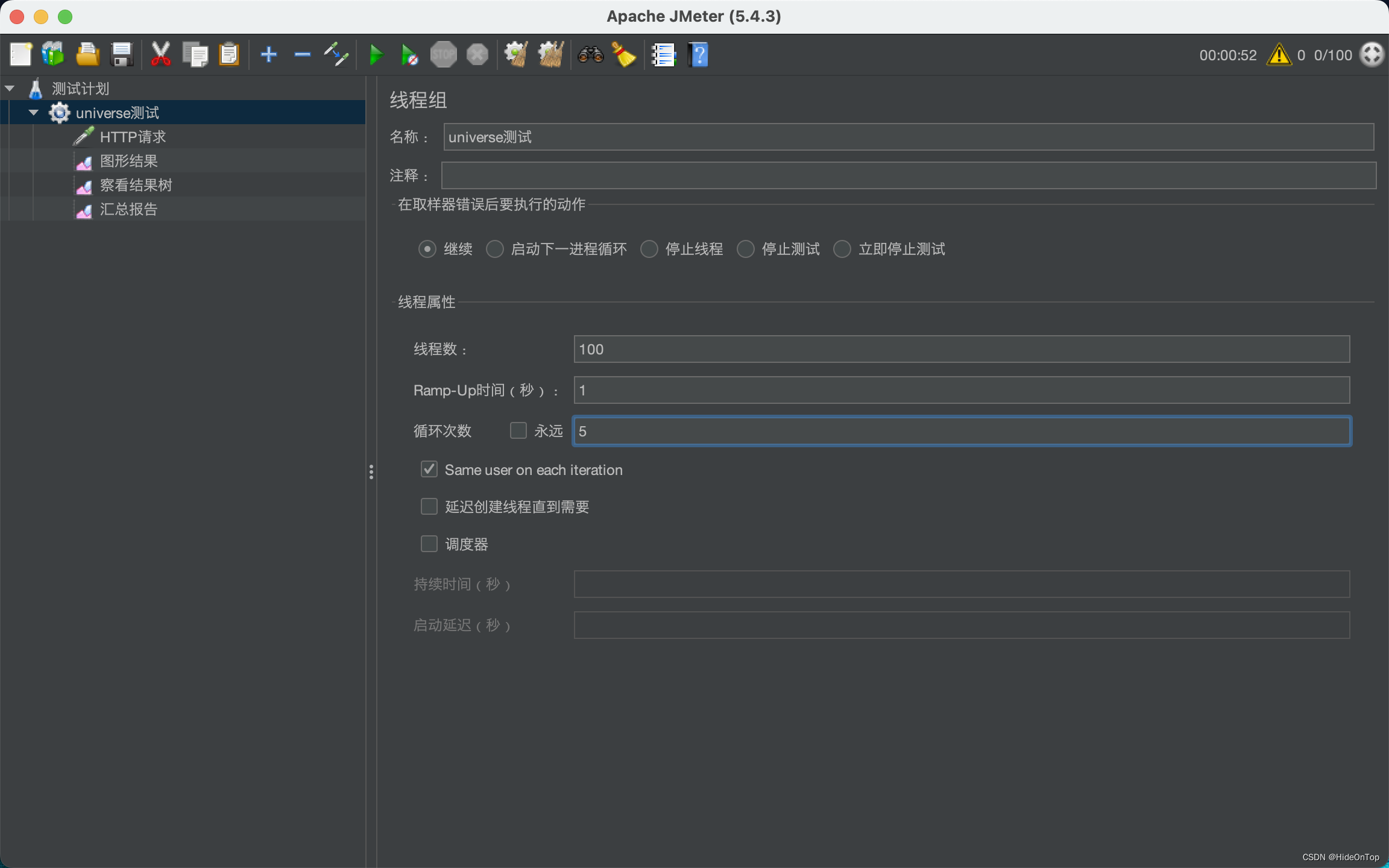
Task: Open the Help question mark icon
Action: pyautogui.click(x=698, y=55)
